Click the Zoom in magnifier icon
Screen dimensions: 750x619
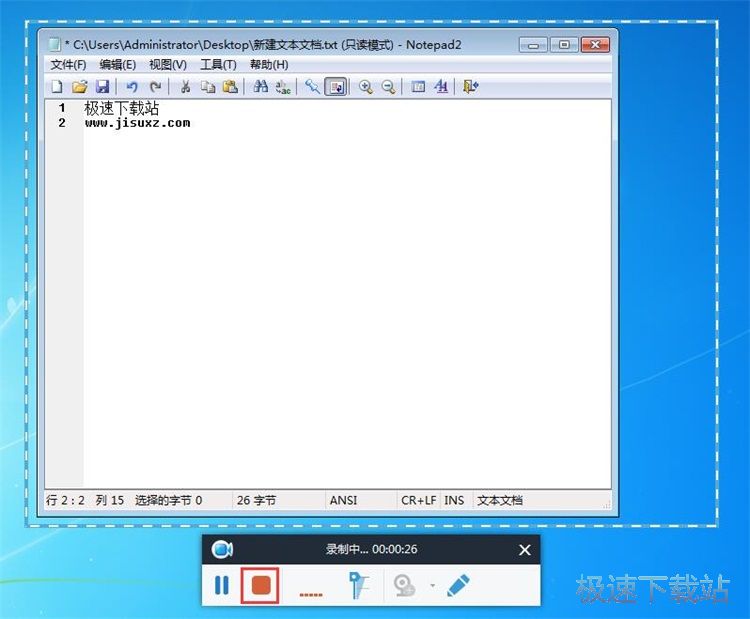click(366, 87)
